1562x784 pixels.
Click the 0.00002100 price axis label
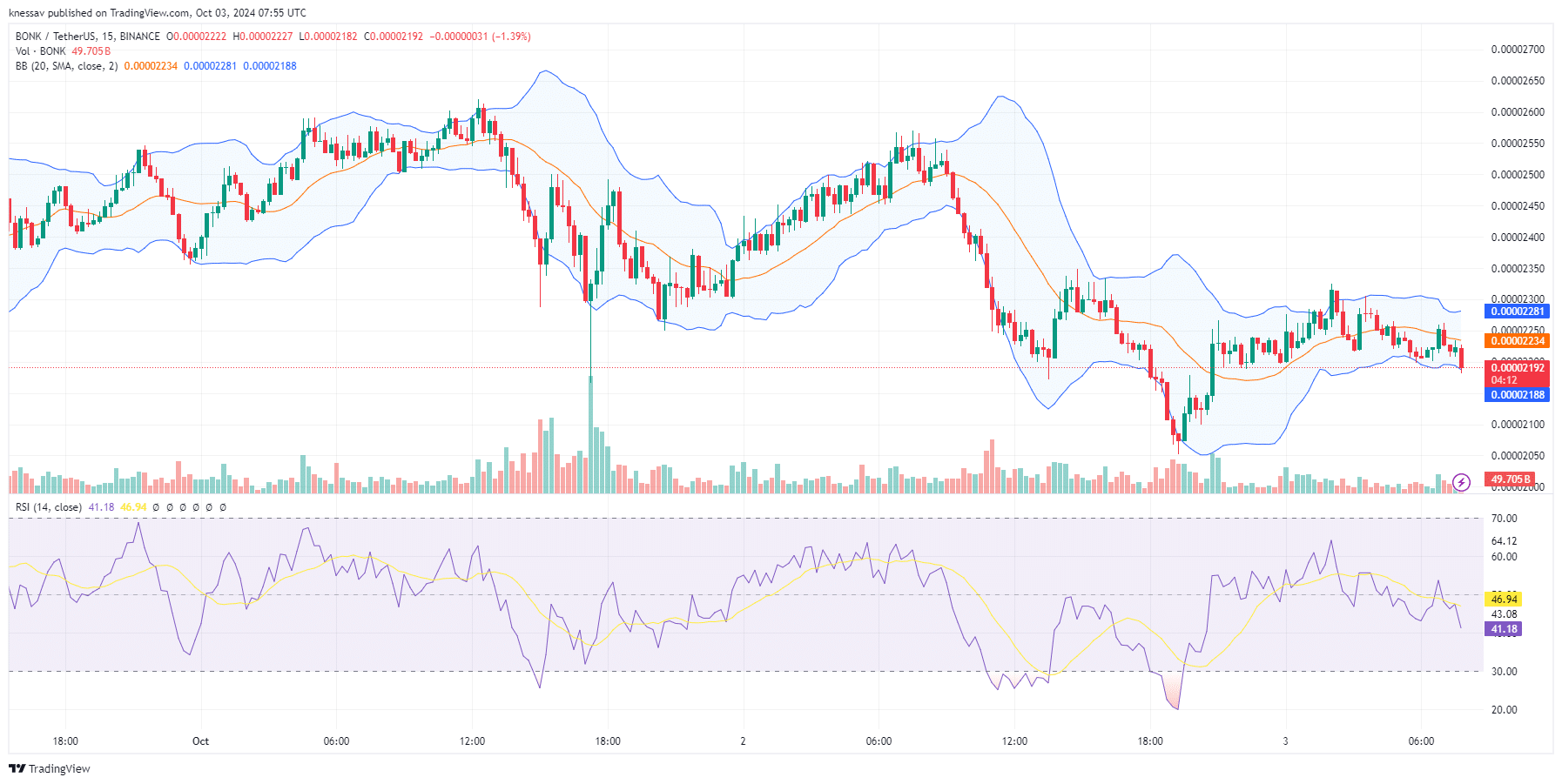pos(1518,425)
